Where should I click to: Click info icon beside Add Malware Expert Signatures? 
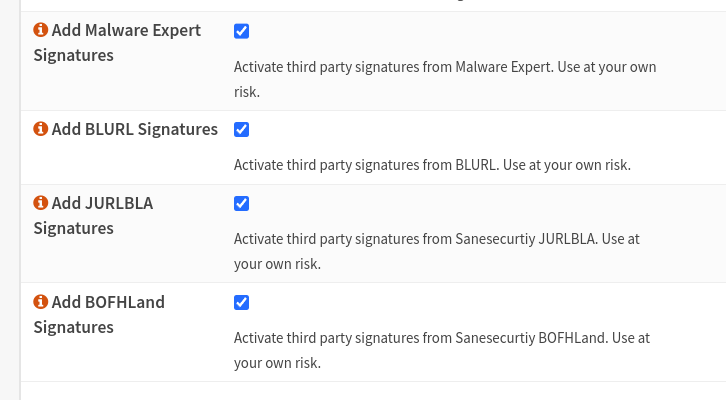pos(41,31)
